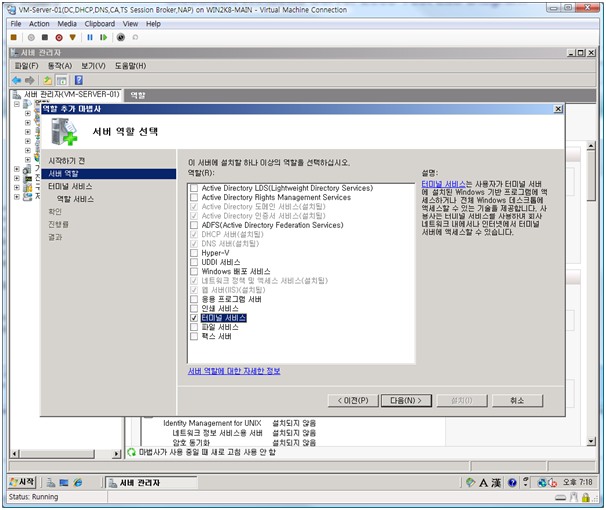The width and height of the screenshot is (606, 510).
Task: Click the refresh icon in Server Manager status line
Action: pos(131,452)
